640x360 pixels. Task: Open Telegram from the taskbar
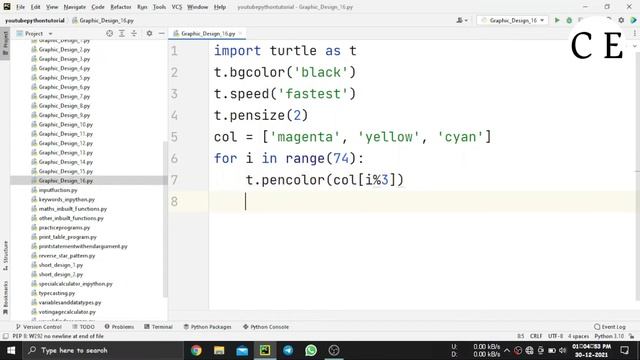[288, 350]
